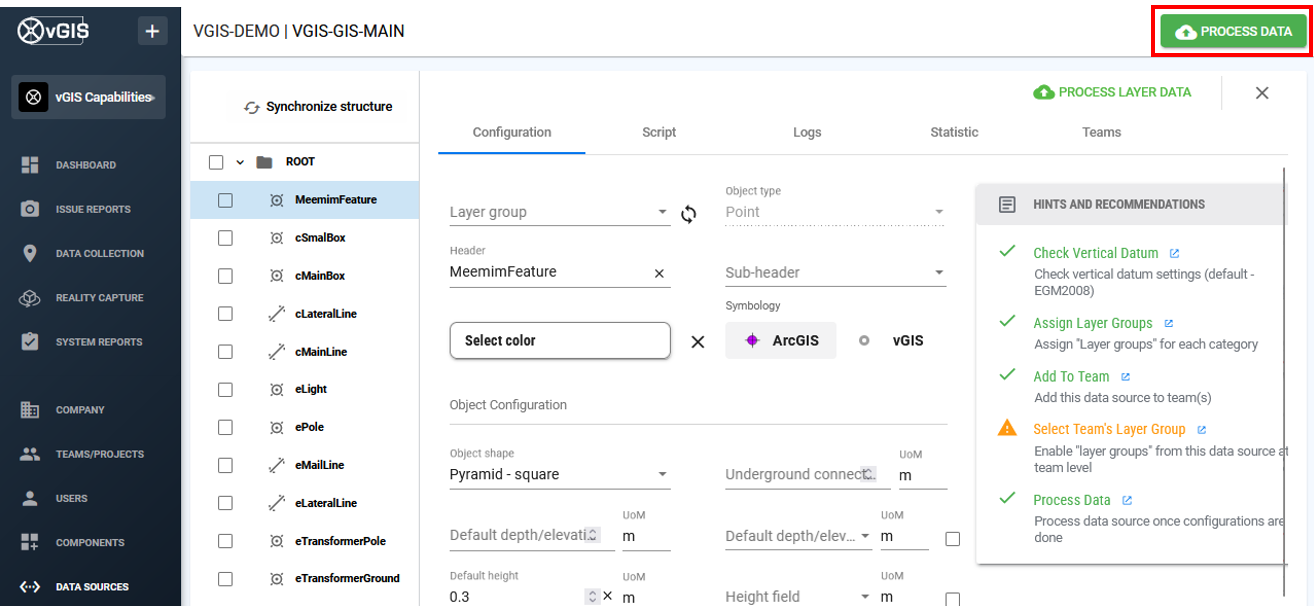Open Components section in sidebar
Image resolution: width=1314 pixels, height=606 pixels.
[89, 543]
